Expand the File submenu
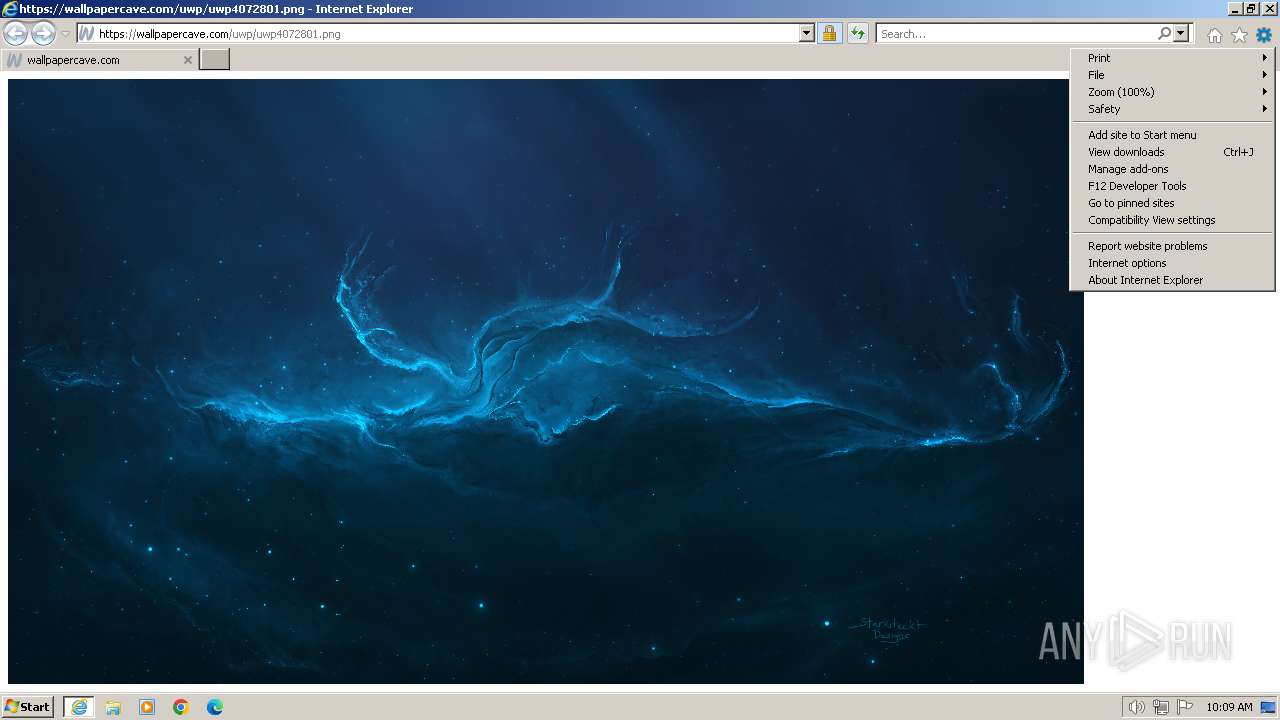 tap(1171, 75)
